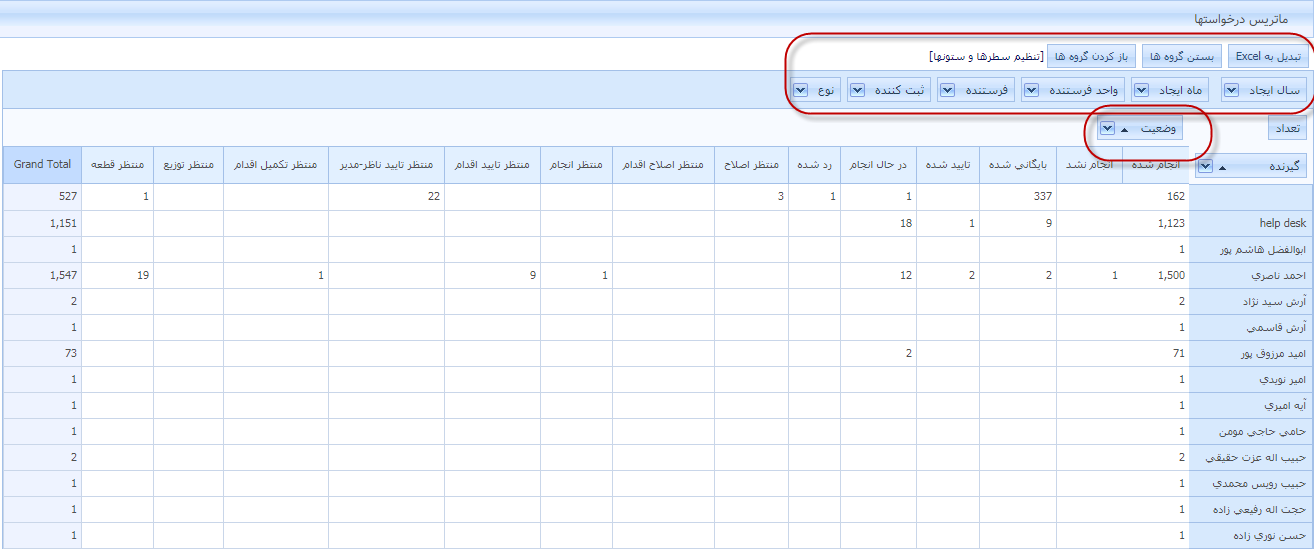Open the 'تنظیم سطرها و ستونها' settings link
Image resolution: width=1314 pixels, height=549 pixels.
(986, 56)
